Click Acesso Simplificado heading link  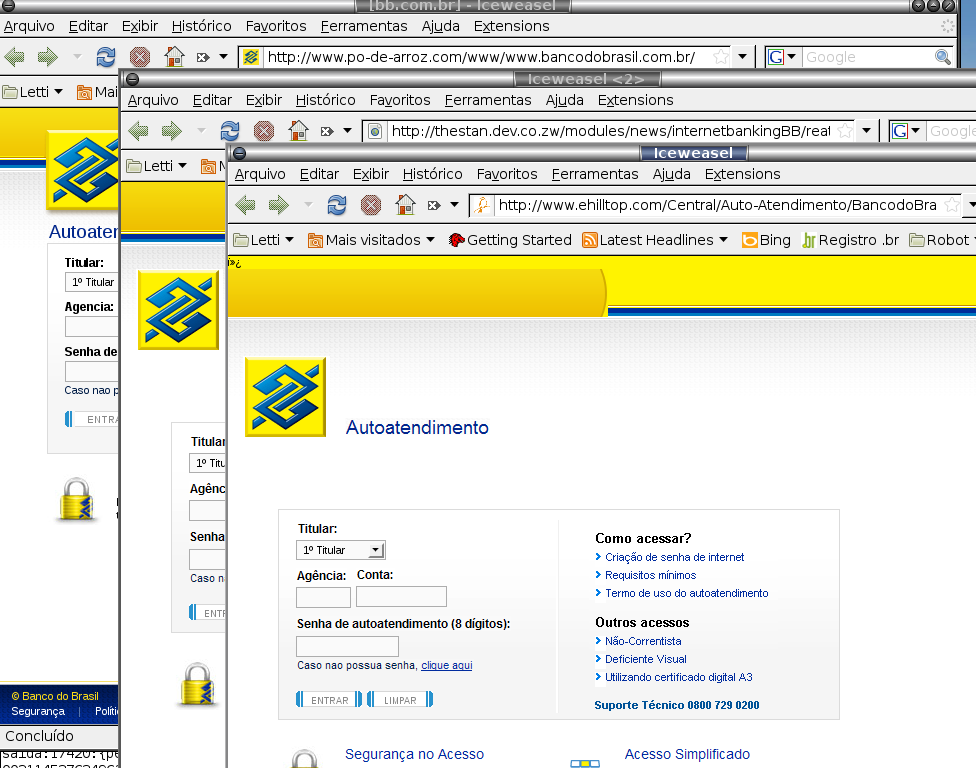687,754
